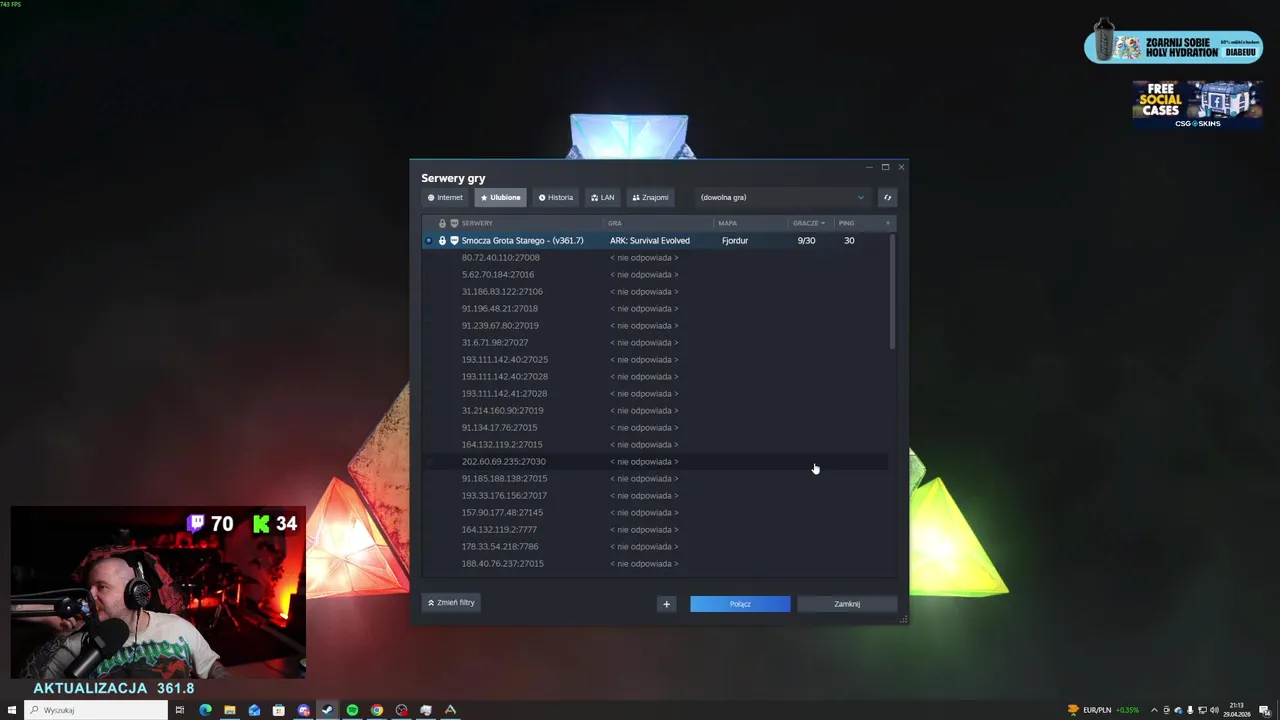Open Spotify from the taskbar
The image size is (1280, 720).
point(352,710)
